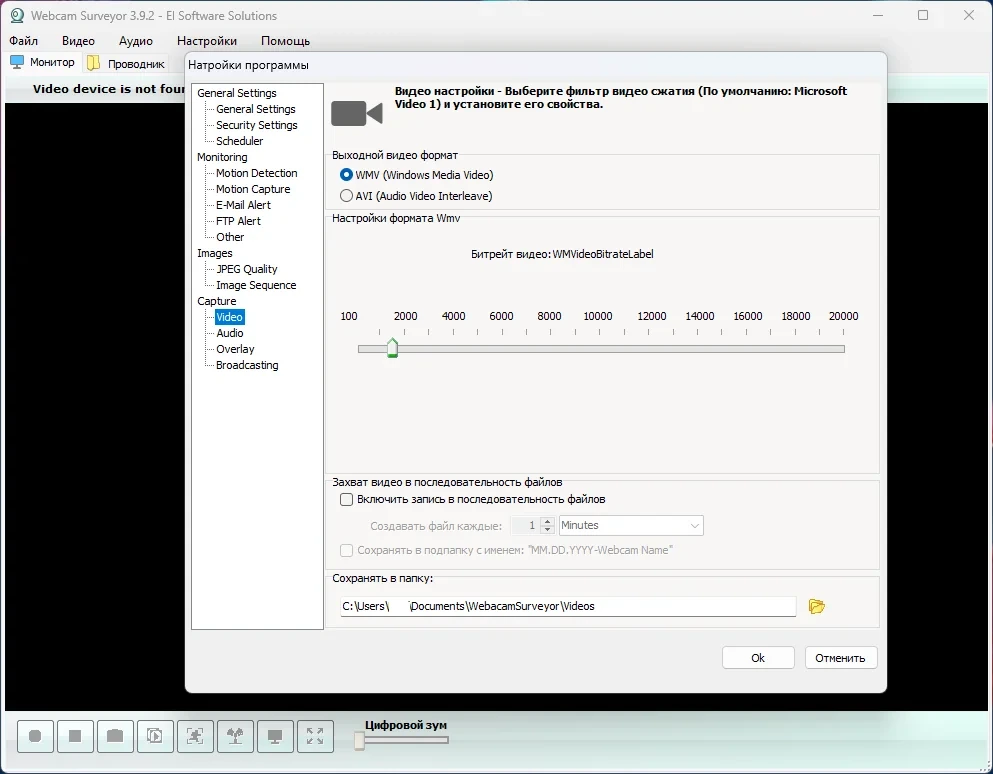Switch to full screen with the arrows icon

[315, 736]
